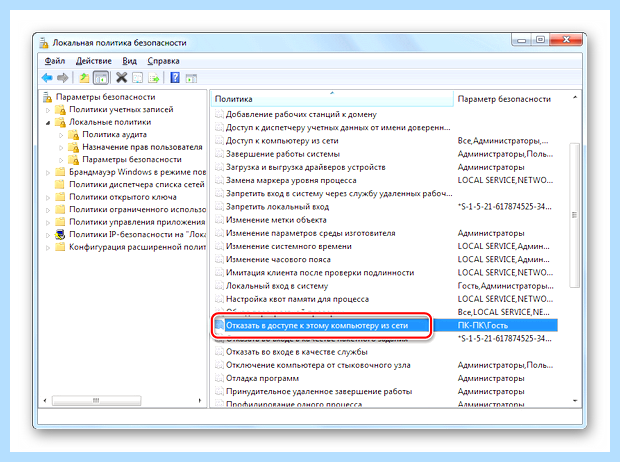Select policy Загрузка и выгрузка драйверов устройств

pos(305,167)
